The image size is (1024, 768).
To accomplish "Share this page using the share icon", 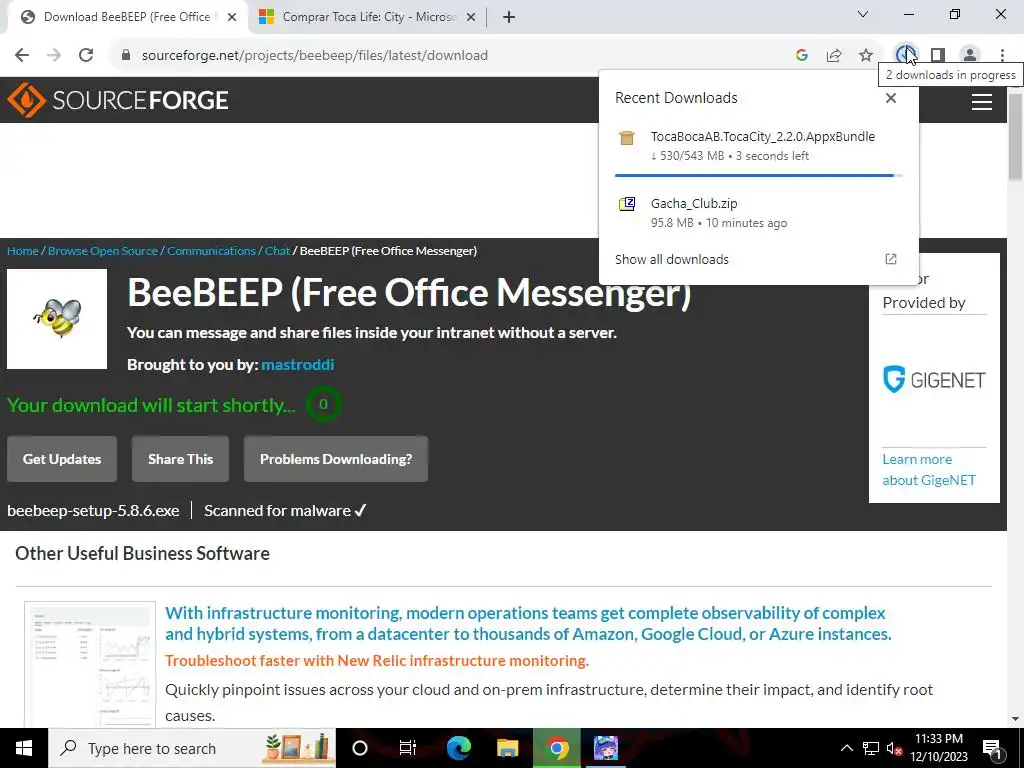I will tap(834, 56).
